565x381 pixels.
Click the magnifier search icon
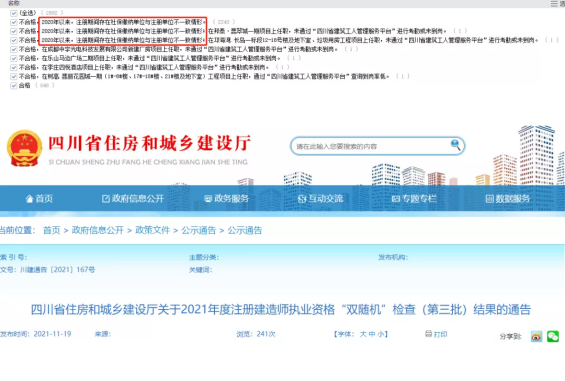point(455,145)
